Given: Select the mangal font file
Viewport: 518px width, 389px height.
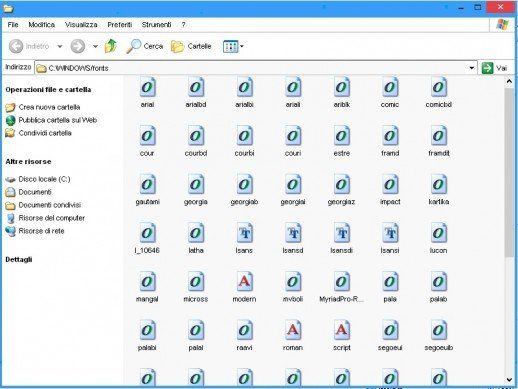Looking at the screenshot, I should click(147, 287).
